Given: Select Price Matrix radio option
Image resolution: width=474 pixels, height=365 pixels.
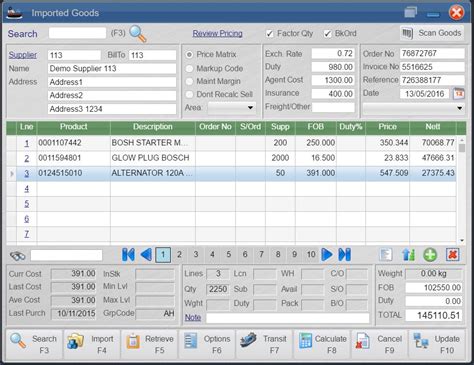Looking at the screenshot, I should tap(189, 54).
